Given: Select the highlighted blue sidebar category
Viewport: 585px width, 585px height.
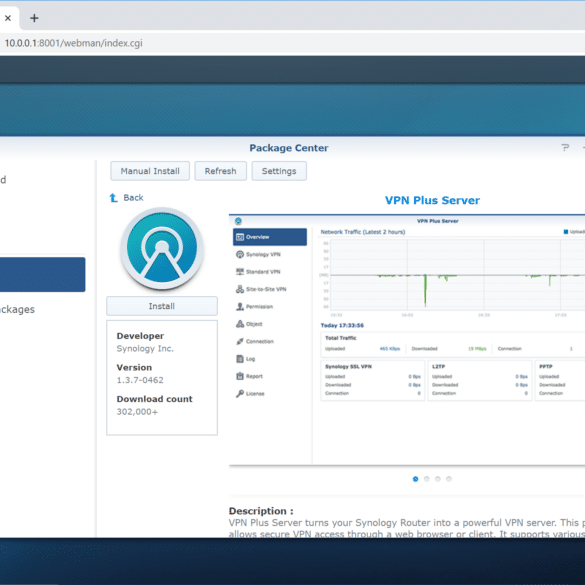Looking at the screenshot, I should 43,275.
